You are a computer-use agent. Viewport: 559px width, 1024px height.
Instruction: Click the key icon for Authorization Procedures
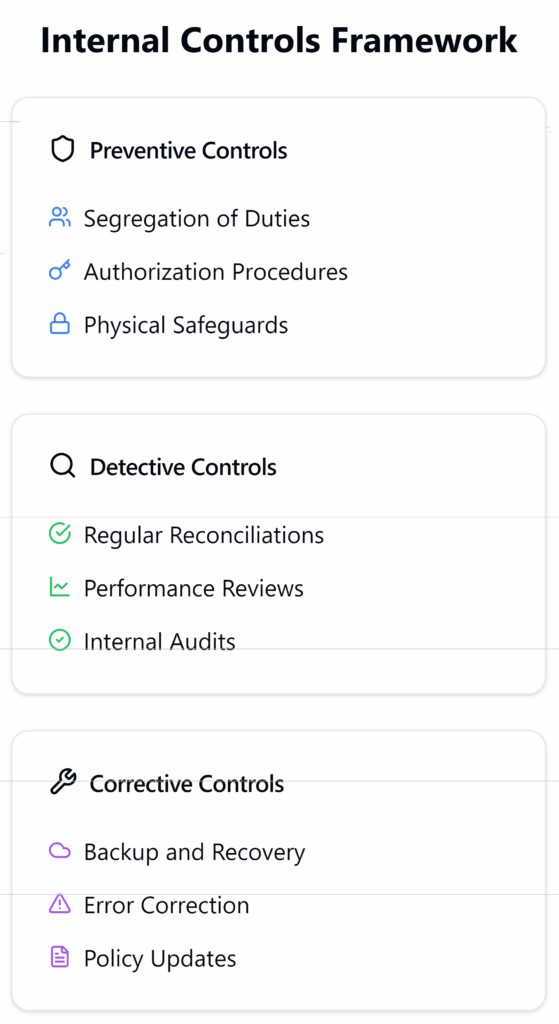59,270
